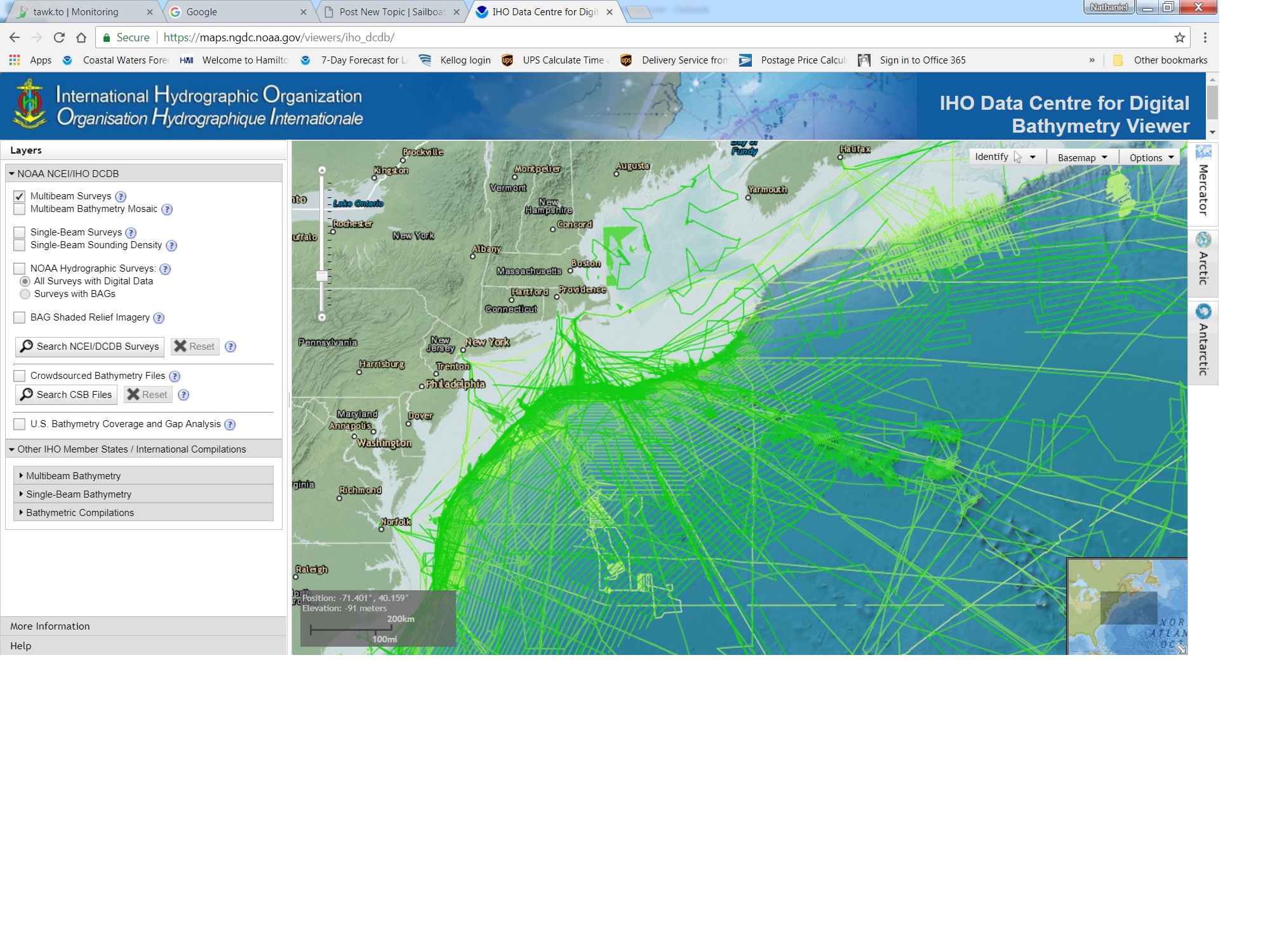Click the map zoom slider handle
This screenshot has width=1270, height=952.
[322, 276]
